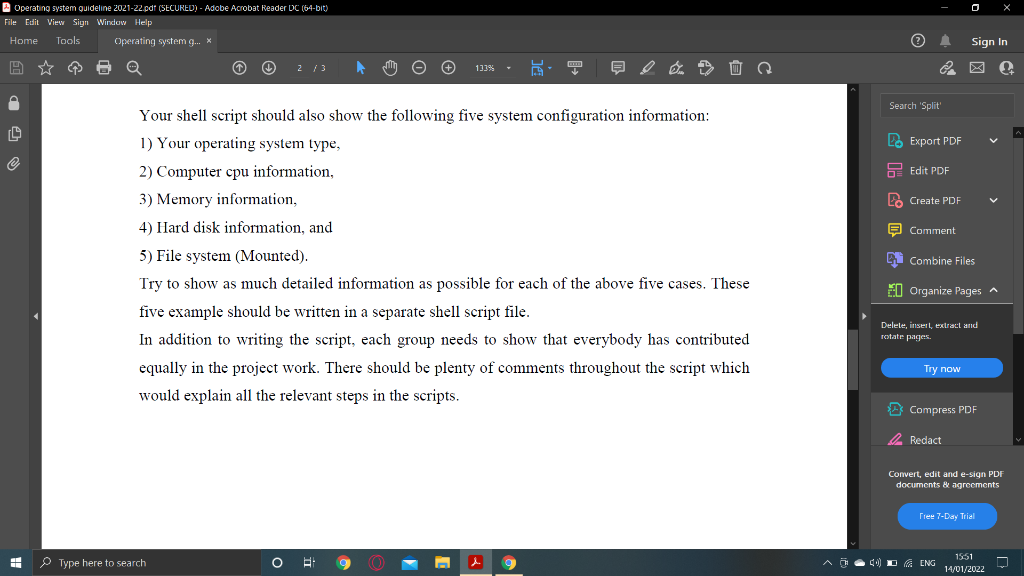Viewport: 1024px width, 576px height.
Task: Expand the Export PDF options chevron
Action: 993,140
